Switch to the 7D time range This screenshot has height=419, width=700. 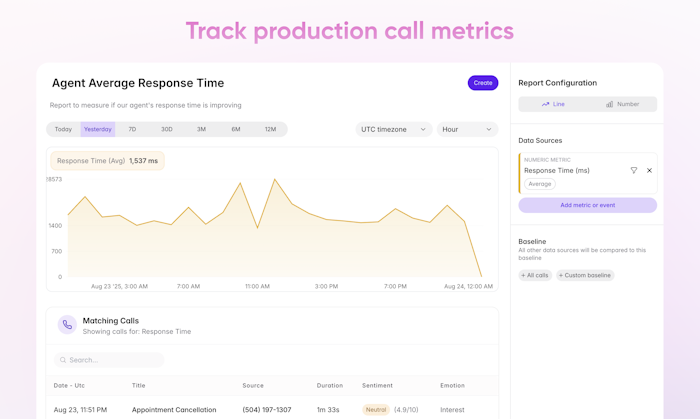coord(132,129)
